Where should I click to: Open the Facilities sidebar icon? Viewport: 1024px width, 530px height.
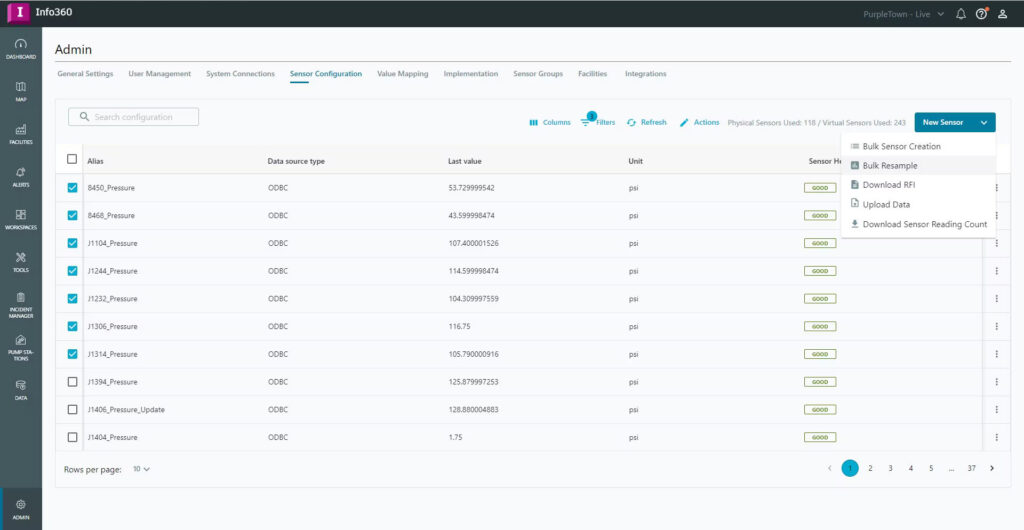click(20, 129)
